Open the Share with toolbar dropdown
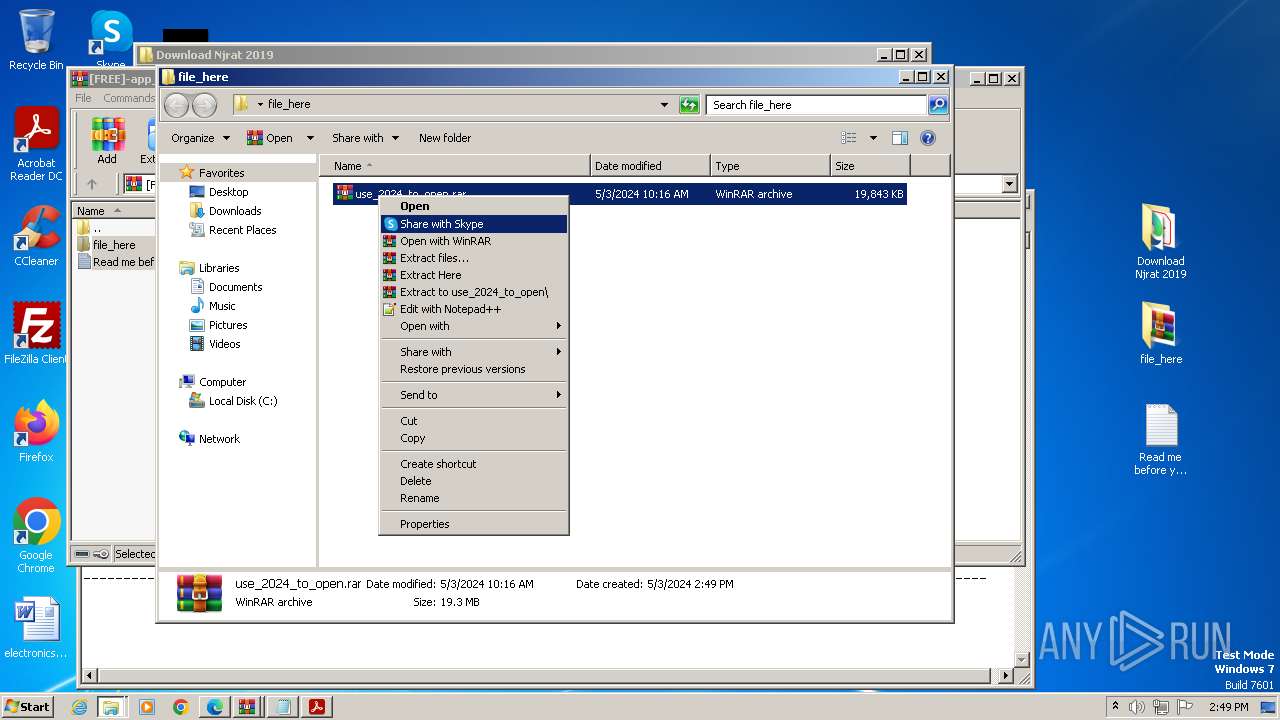Screen dimensions: 1280x720 [x=365, y=138]
